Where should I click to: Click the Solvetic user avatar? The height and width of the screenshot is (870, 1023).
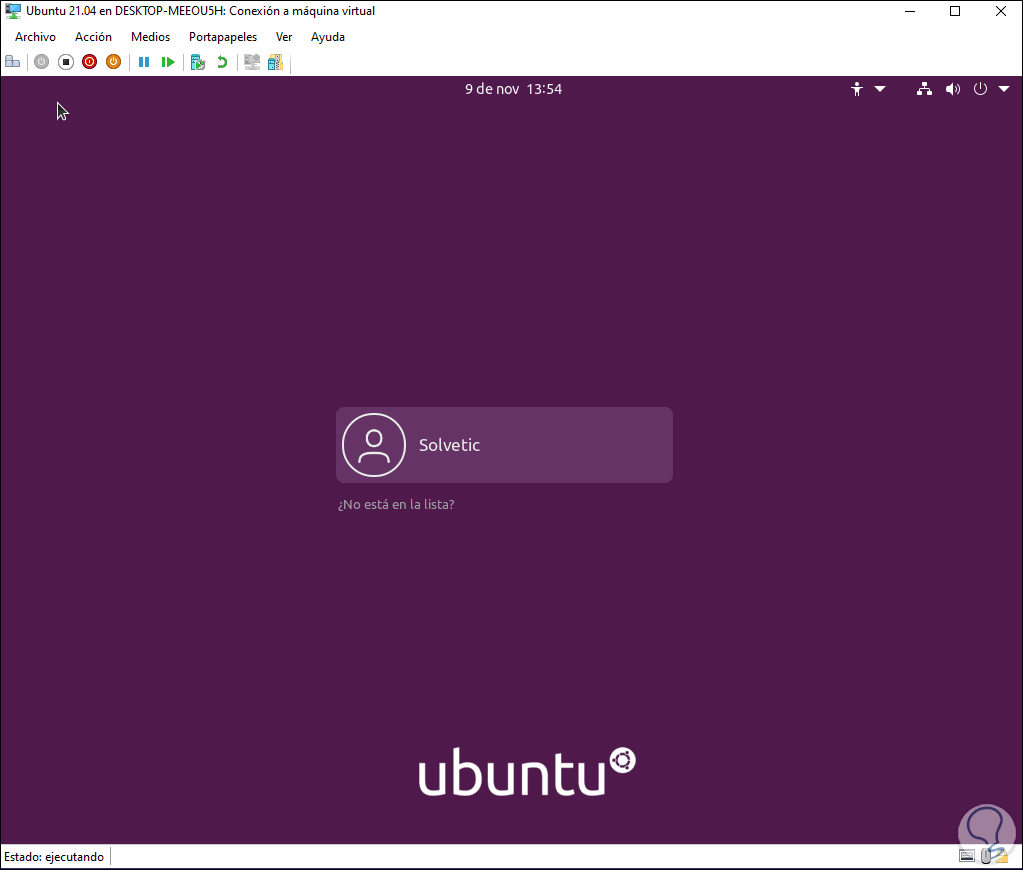click(x=374, y=445)
